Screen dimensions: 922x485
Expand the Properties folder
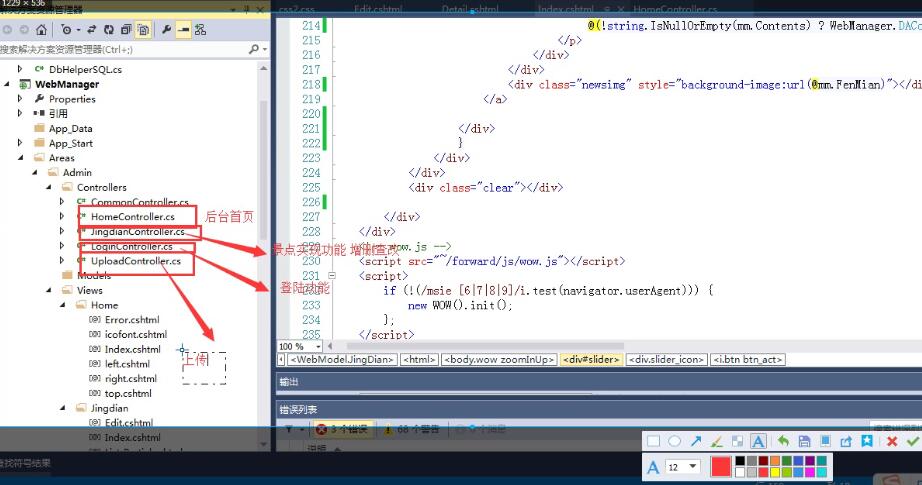21,99
